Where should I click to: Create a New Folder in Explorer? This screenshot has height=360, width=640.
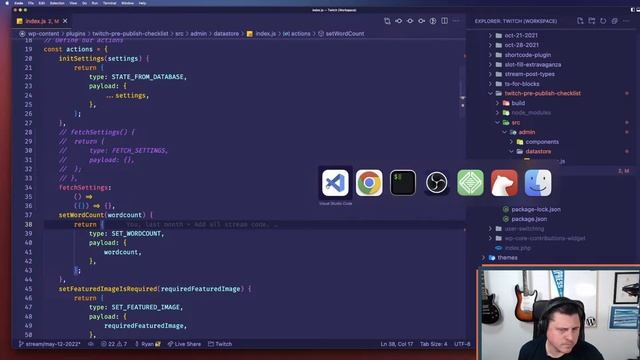591,21
